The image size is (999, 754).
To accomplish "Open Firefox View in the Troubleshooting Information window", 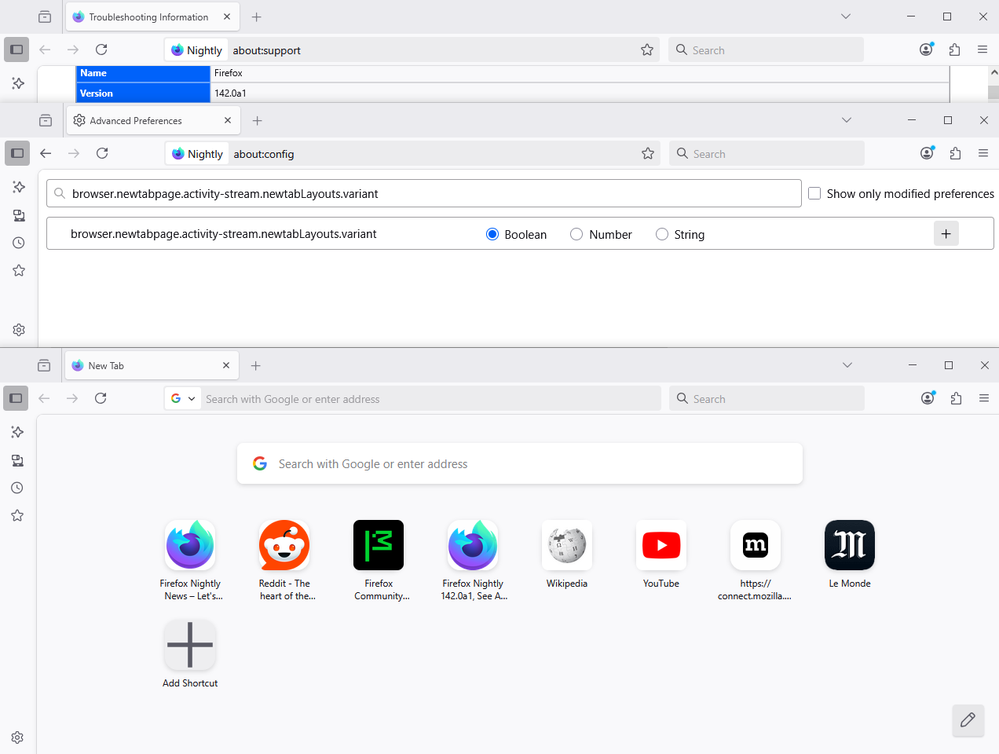I will [45, 17].
